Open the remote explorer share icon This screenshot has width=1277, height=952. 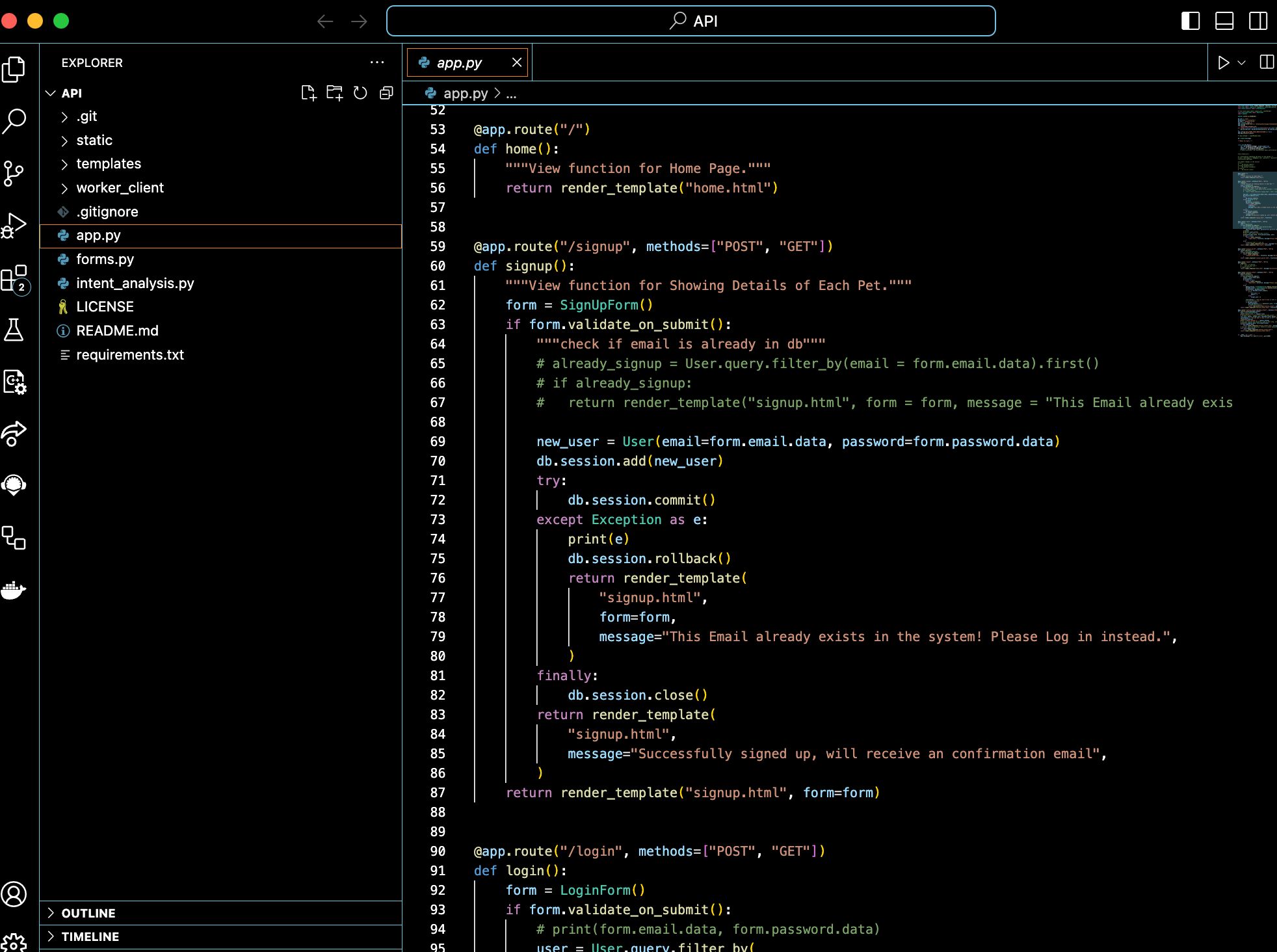tap(14, 434)
